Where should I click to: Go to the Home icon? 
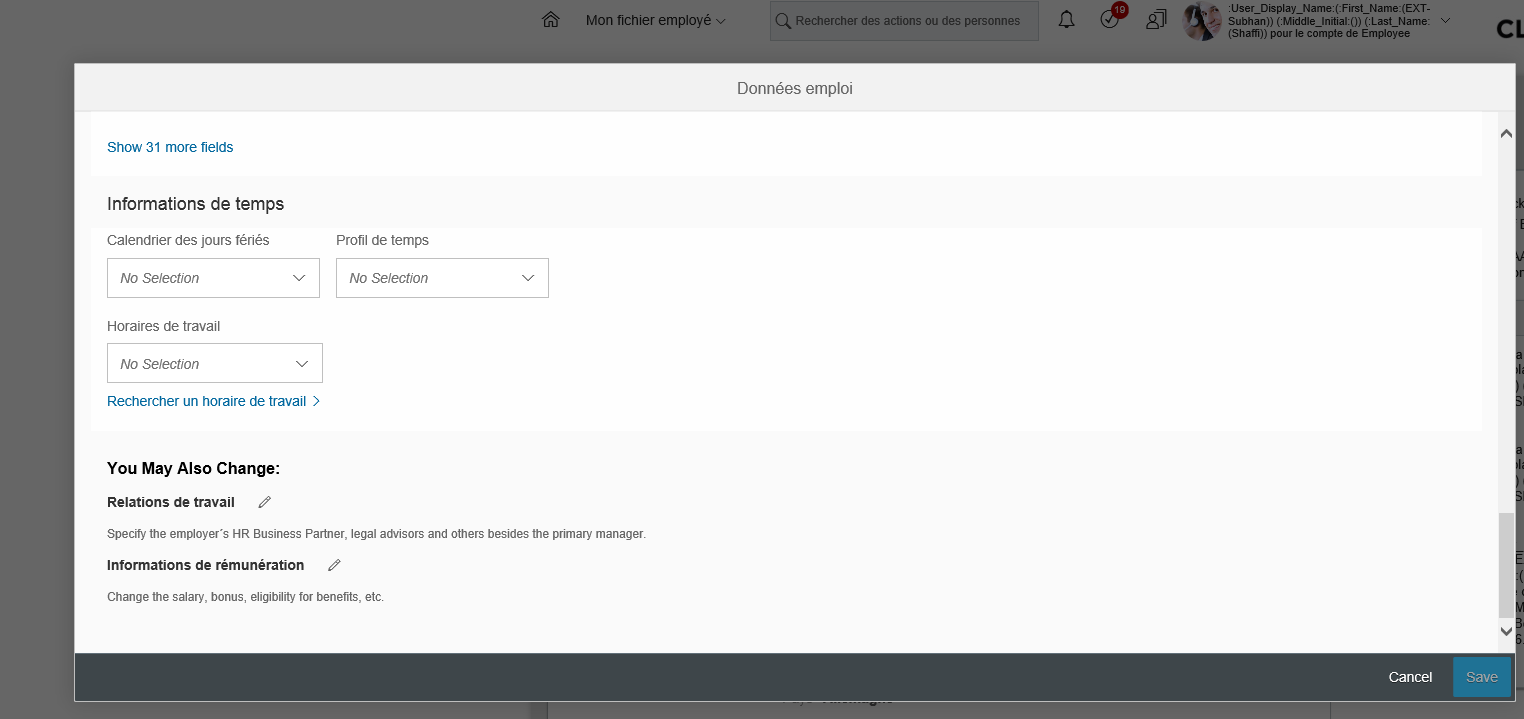point(550,20)
